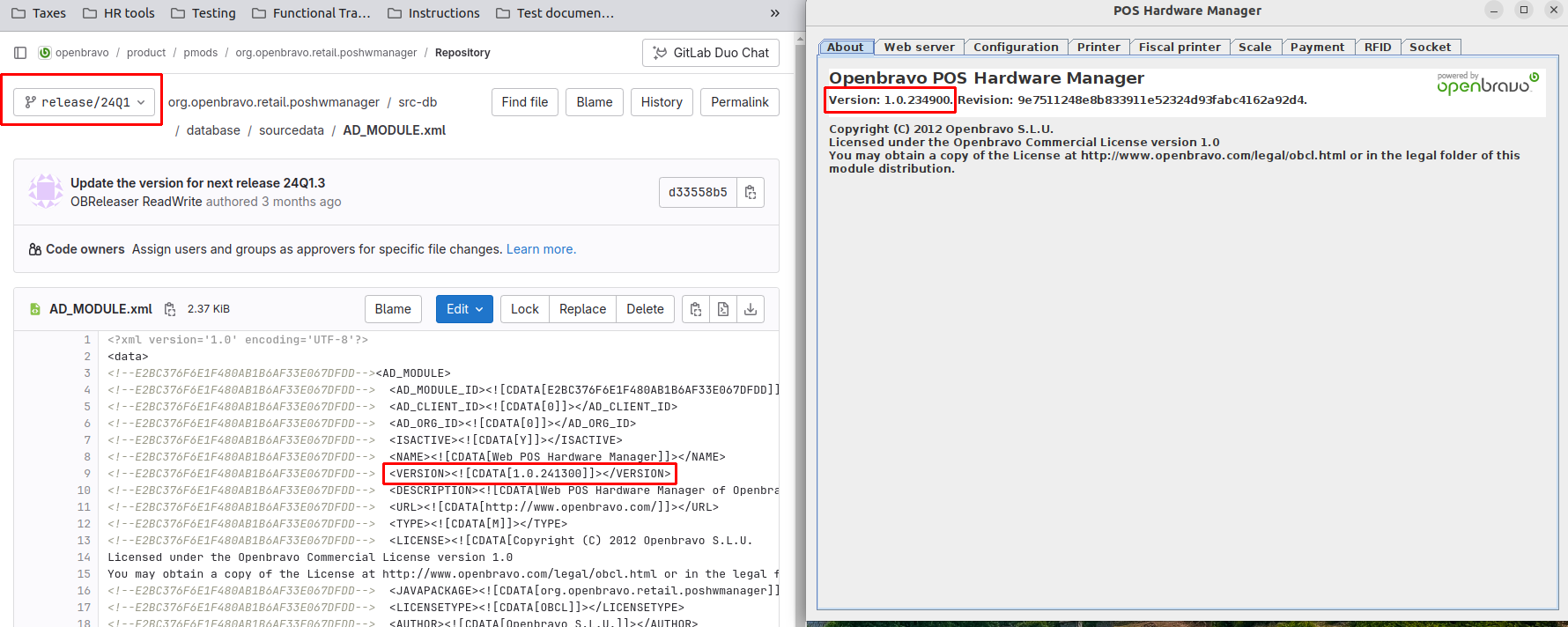Switch to the Web server tab
The width and height of the screenshot is (1568, 627).
919,48
